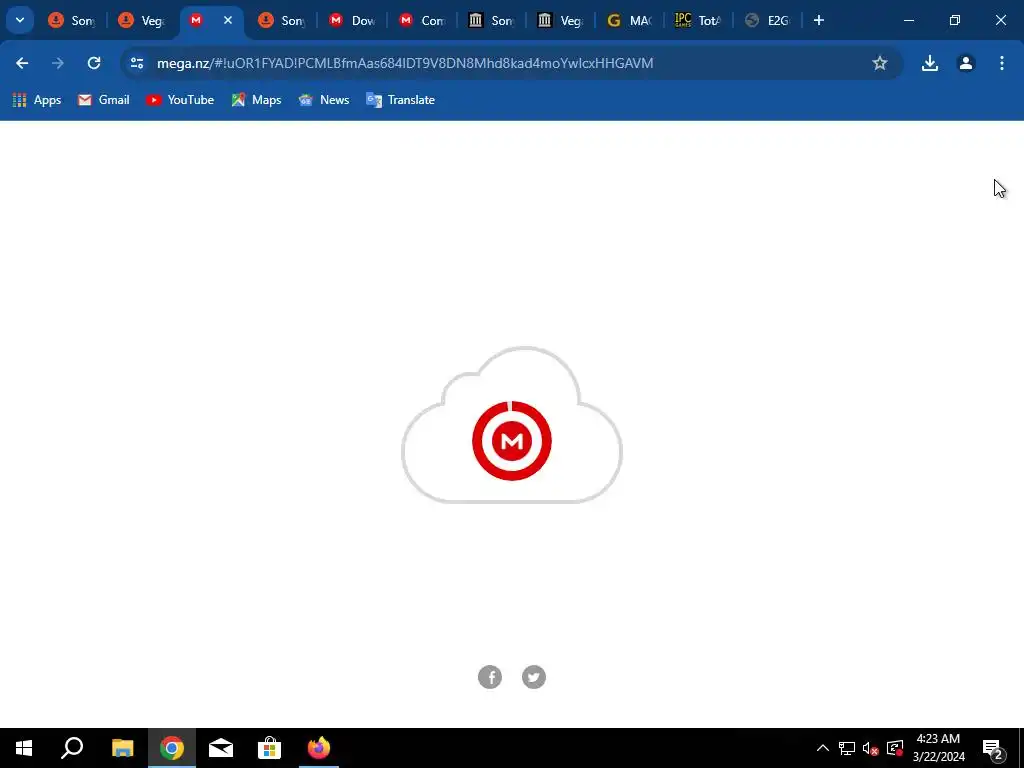1024x768 pixels.
Task: Switch to the 'E2G' tab
Action: (768, 21)
